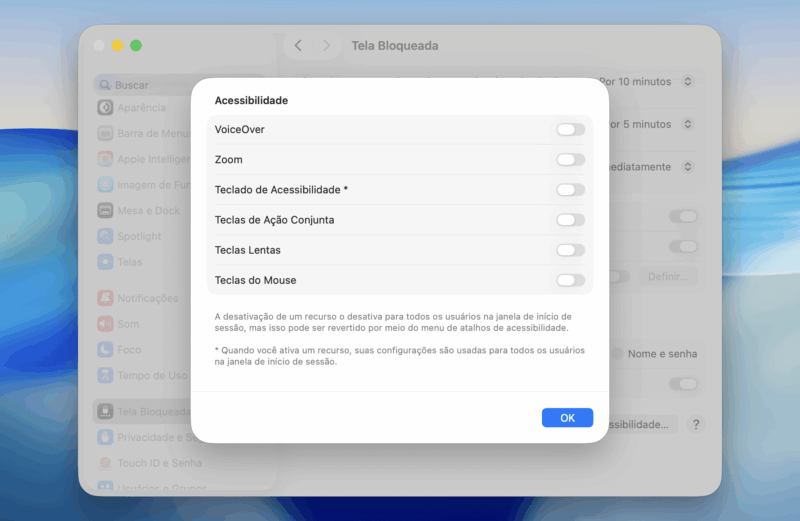Select the Tempo de Uso hourglass icon
This screenshot has width=800, height=521.
pos(105,375)
